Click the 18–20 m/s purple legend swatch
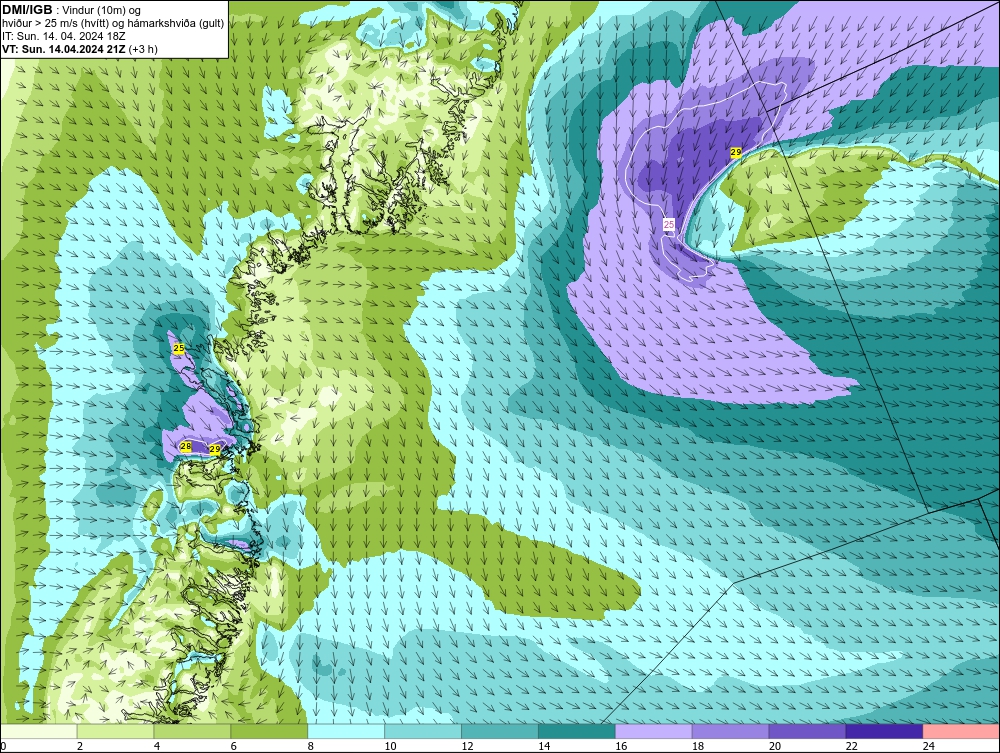1000x753 pixels. pos(730,731)
